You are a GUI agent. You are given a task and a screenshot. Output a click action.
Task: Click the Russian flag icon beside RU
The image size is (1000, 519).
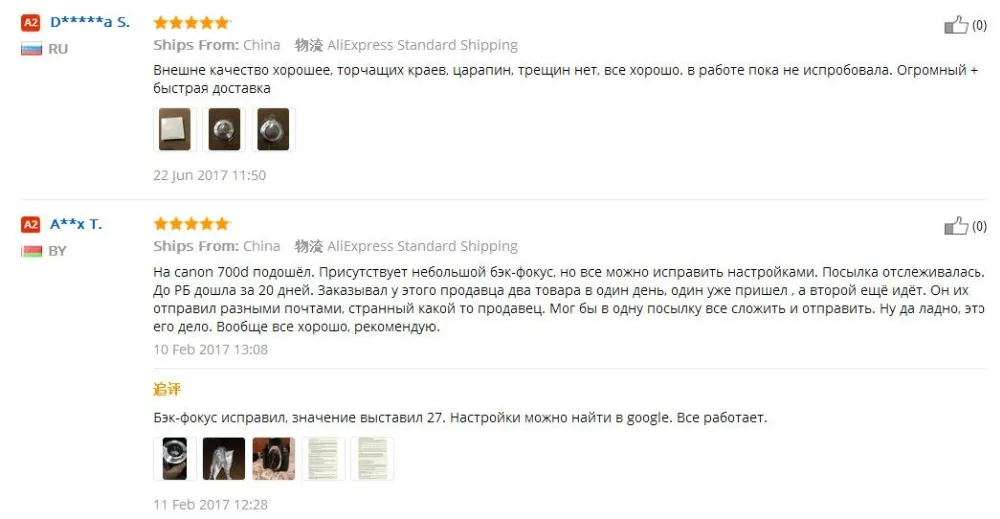pos(31,49)
